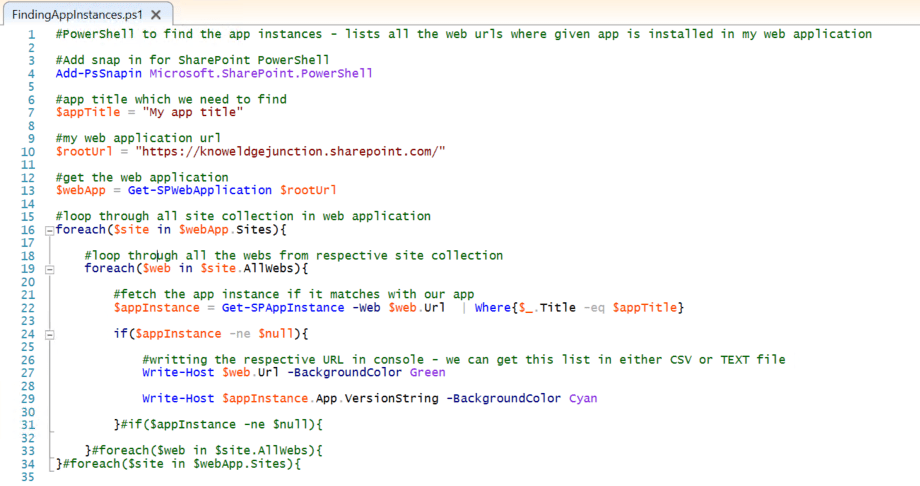Click the comment on line 15 about site collection
This screenshot has height=486, width=920.
(243, 216)
